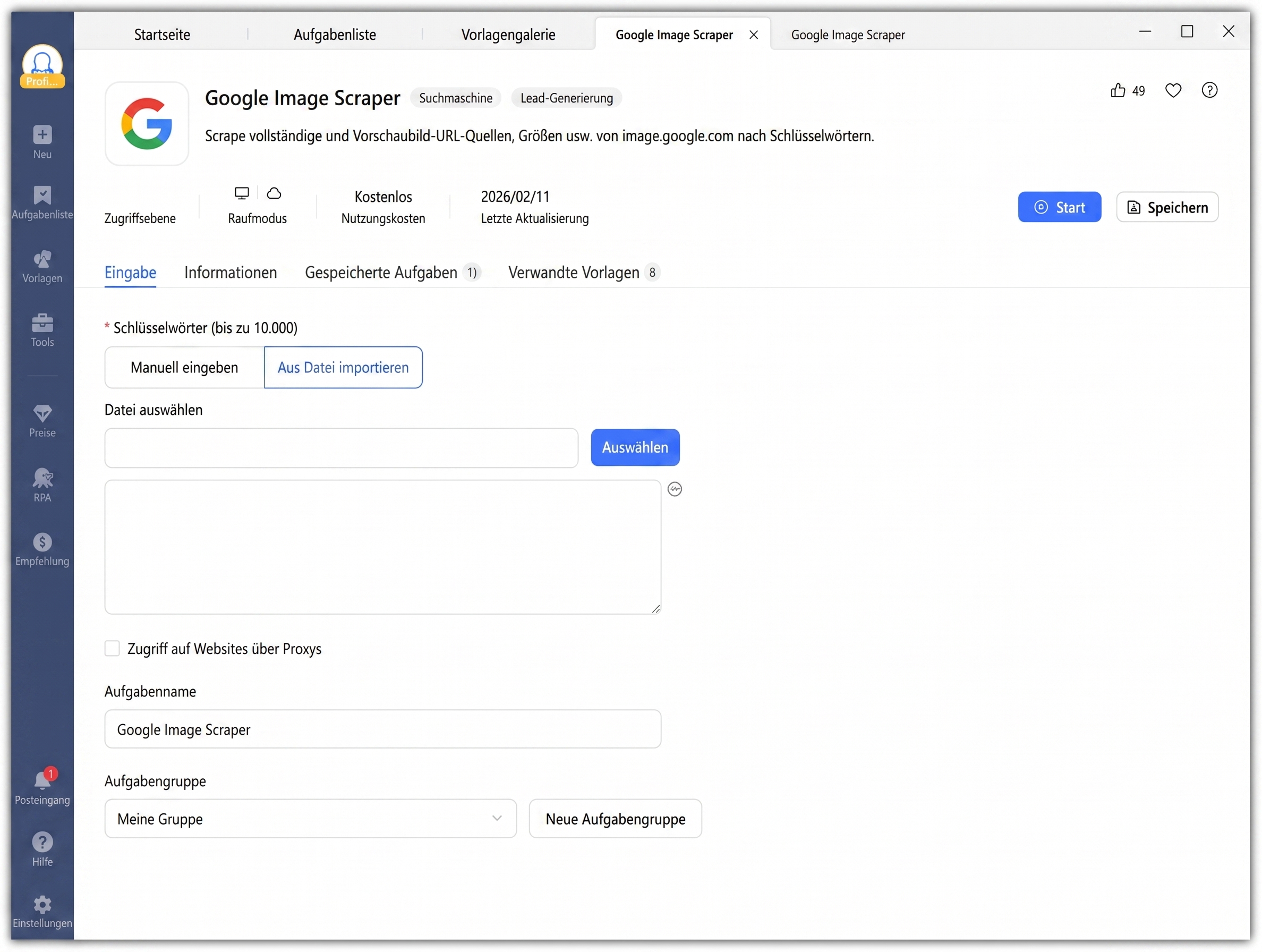This screenshot has height=952, width=1262.
Task: Switch to the Aufgabenliste top tab
Action: pos(335,34)
